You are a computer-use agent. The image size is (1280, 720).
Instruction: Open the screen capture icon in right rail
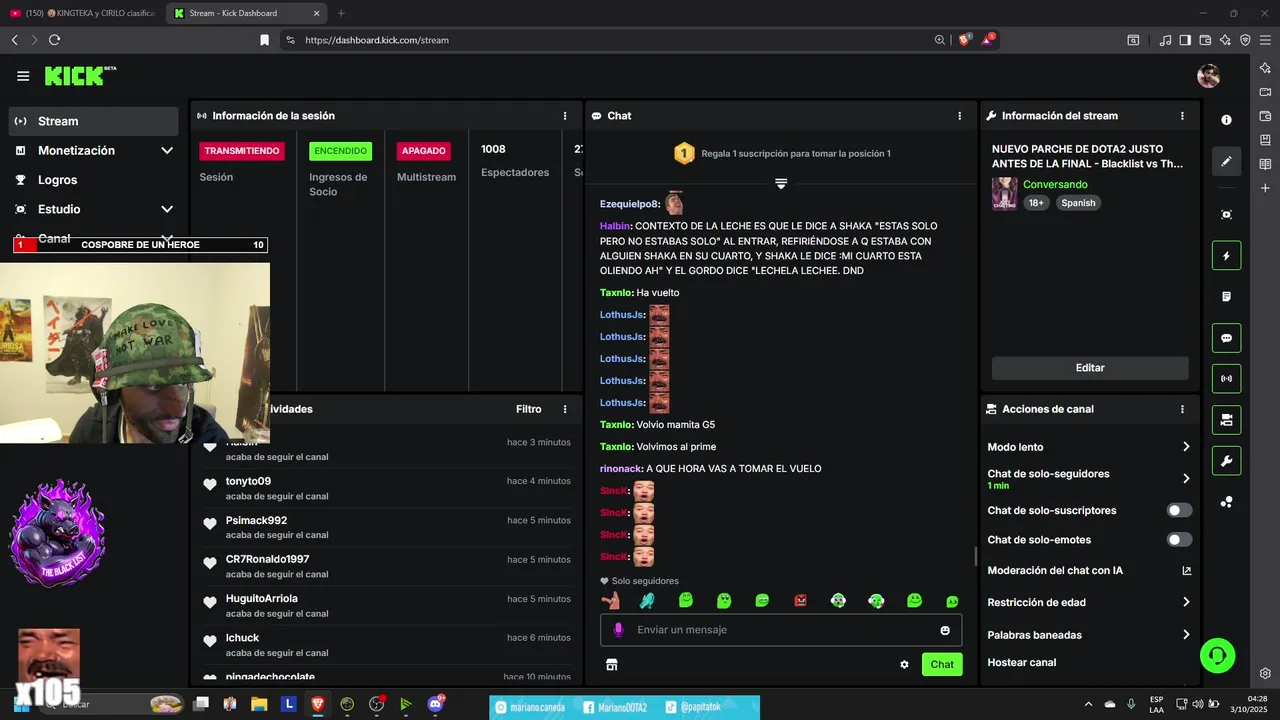[1227, 214]
